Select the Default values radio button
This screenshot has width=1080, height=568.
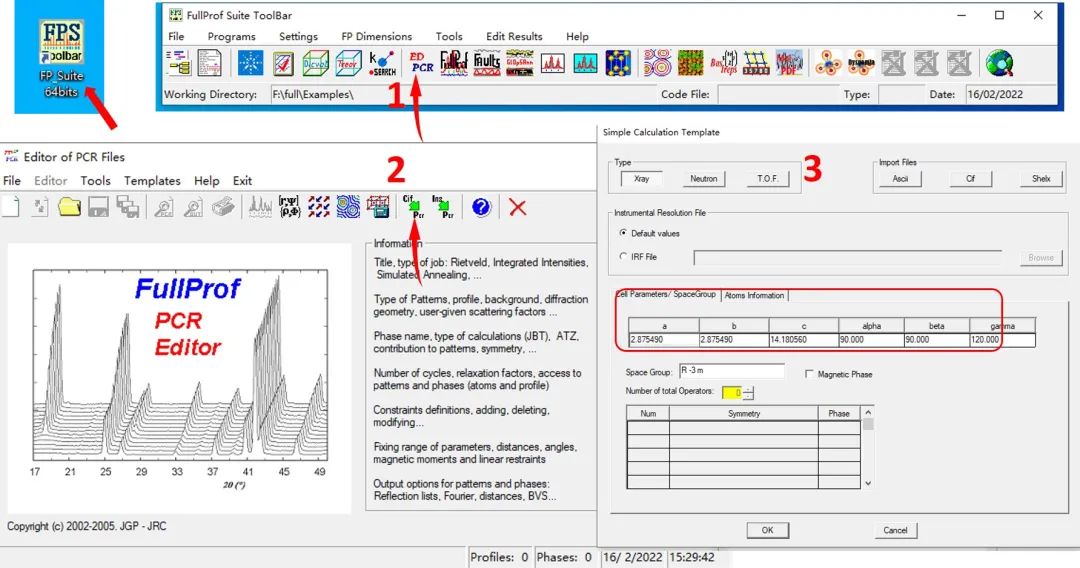[x=625, y=233]
